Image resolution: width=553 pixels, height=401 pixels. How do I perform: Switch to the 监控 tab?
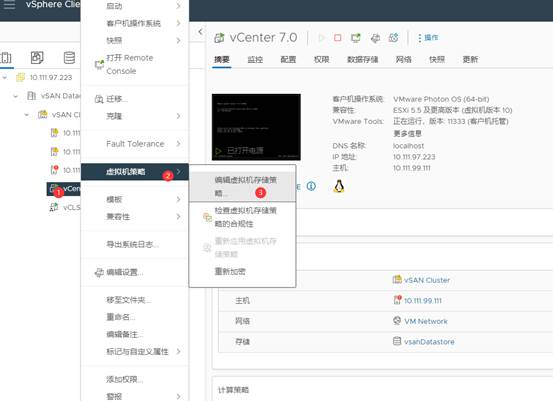point(255,59)
